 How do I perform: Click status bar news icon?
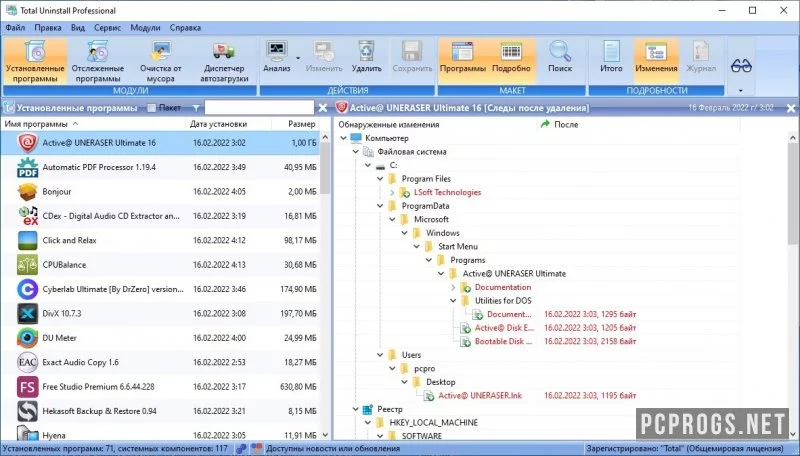(256, 449)
